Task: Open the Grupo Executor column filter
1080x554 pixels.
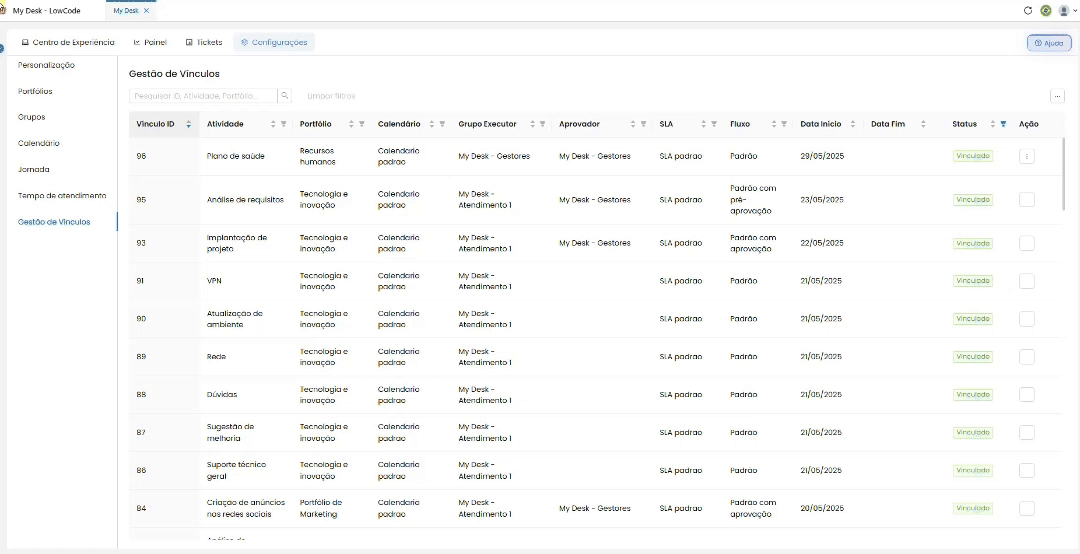Action: click(x=543, y=125)
